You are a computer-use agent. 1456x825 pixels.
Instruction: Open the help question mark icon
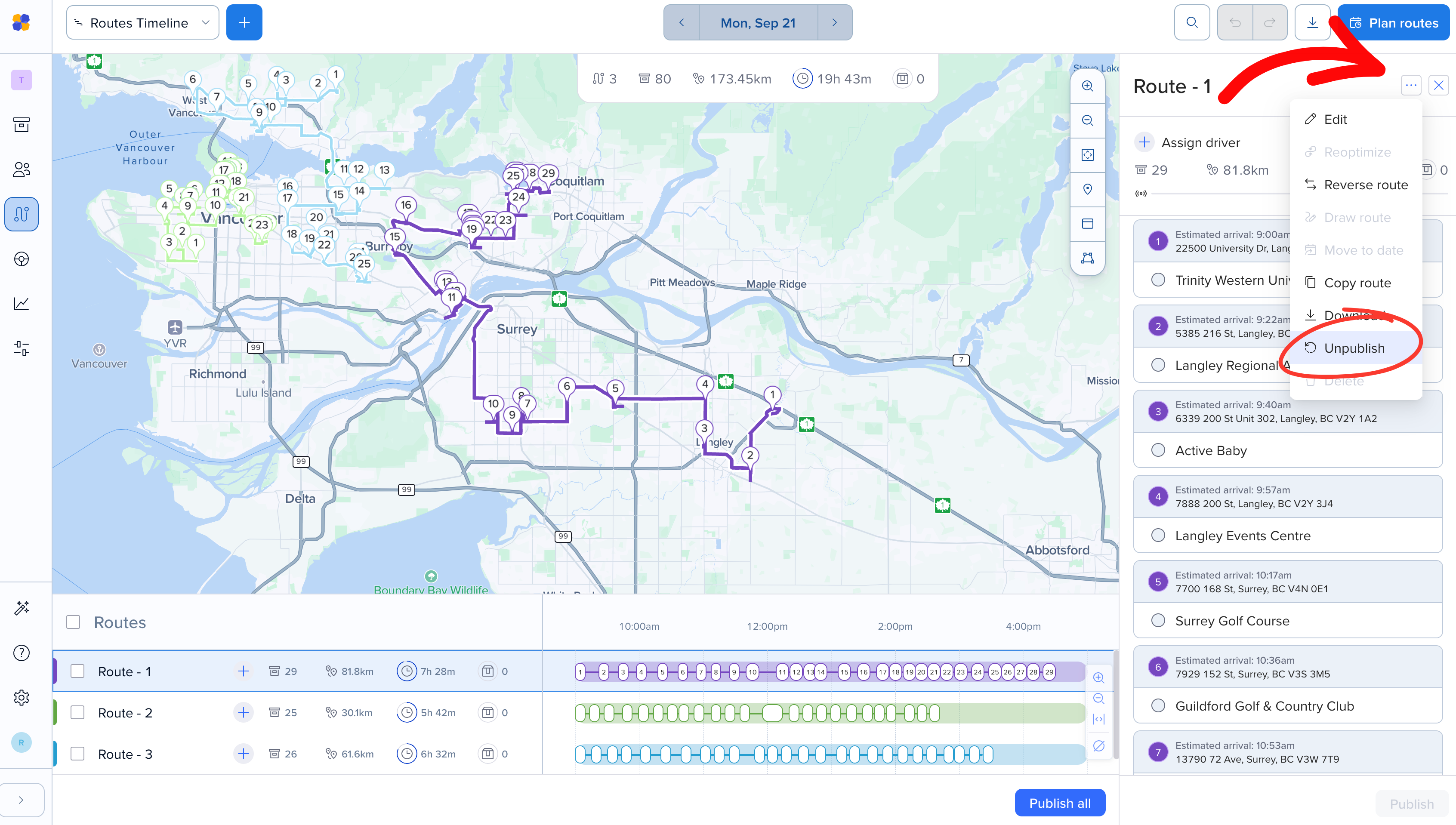22,653
